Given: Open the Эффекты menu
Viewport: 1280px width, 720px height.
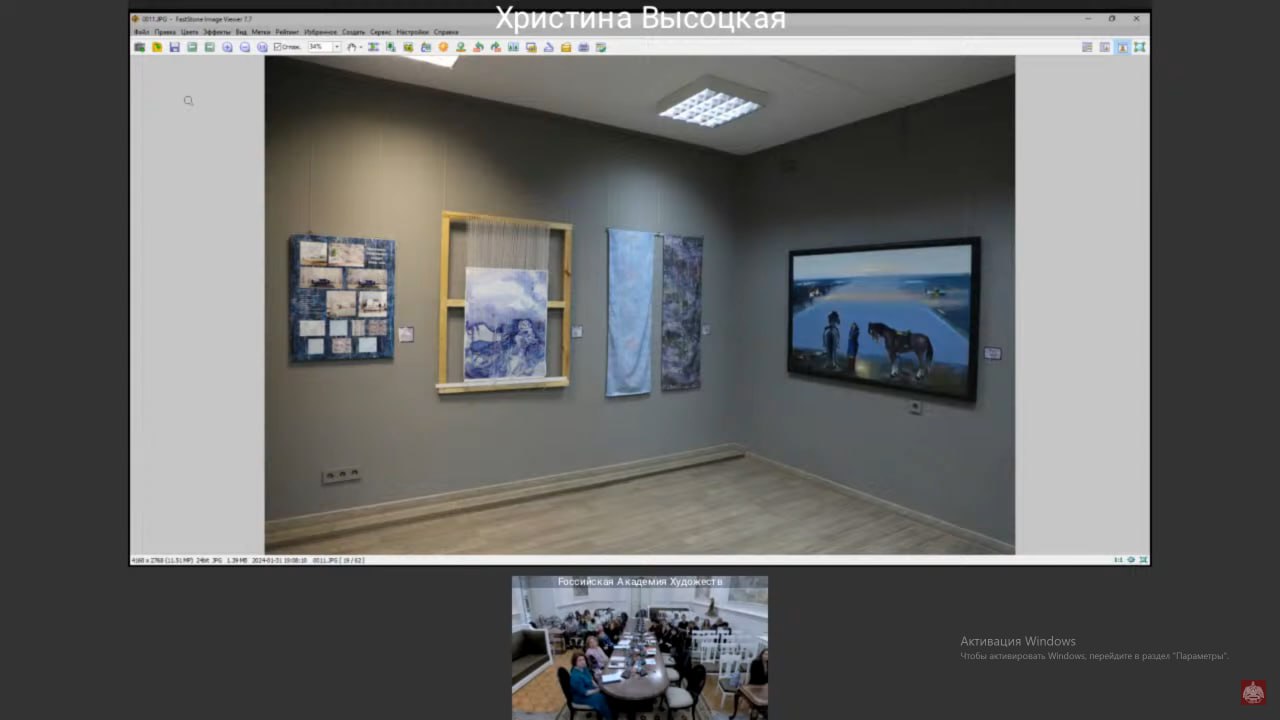Looking at the screenshot, I should point(216,32).
